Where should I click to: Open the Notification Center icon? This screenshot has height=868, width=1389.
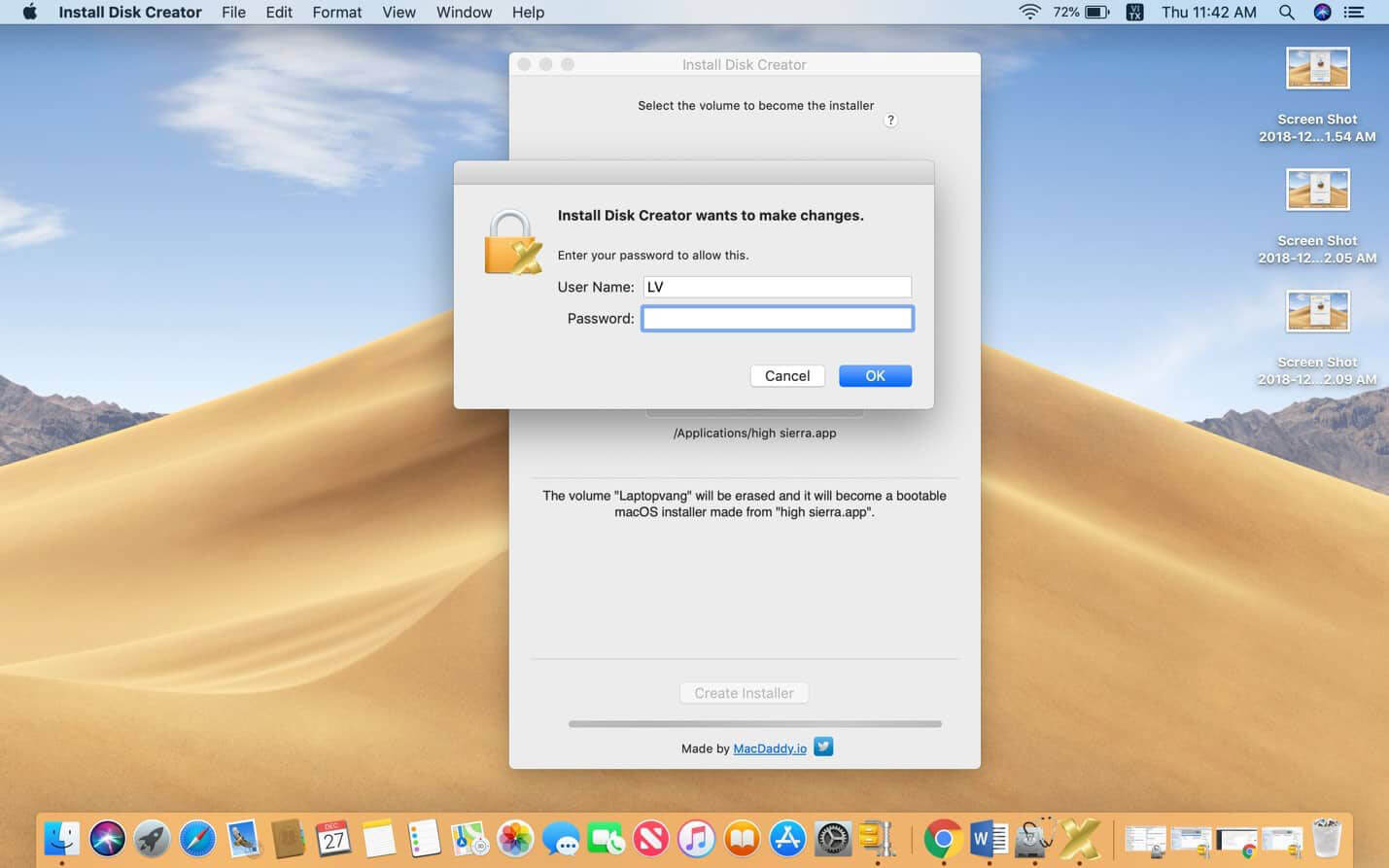pyautogui.click(x=1353, y=12)
